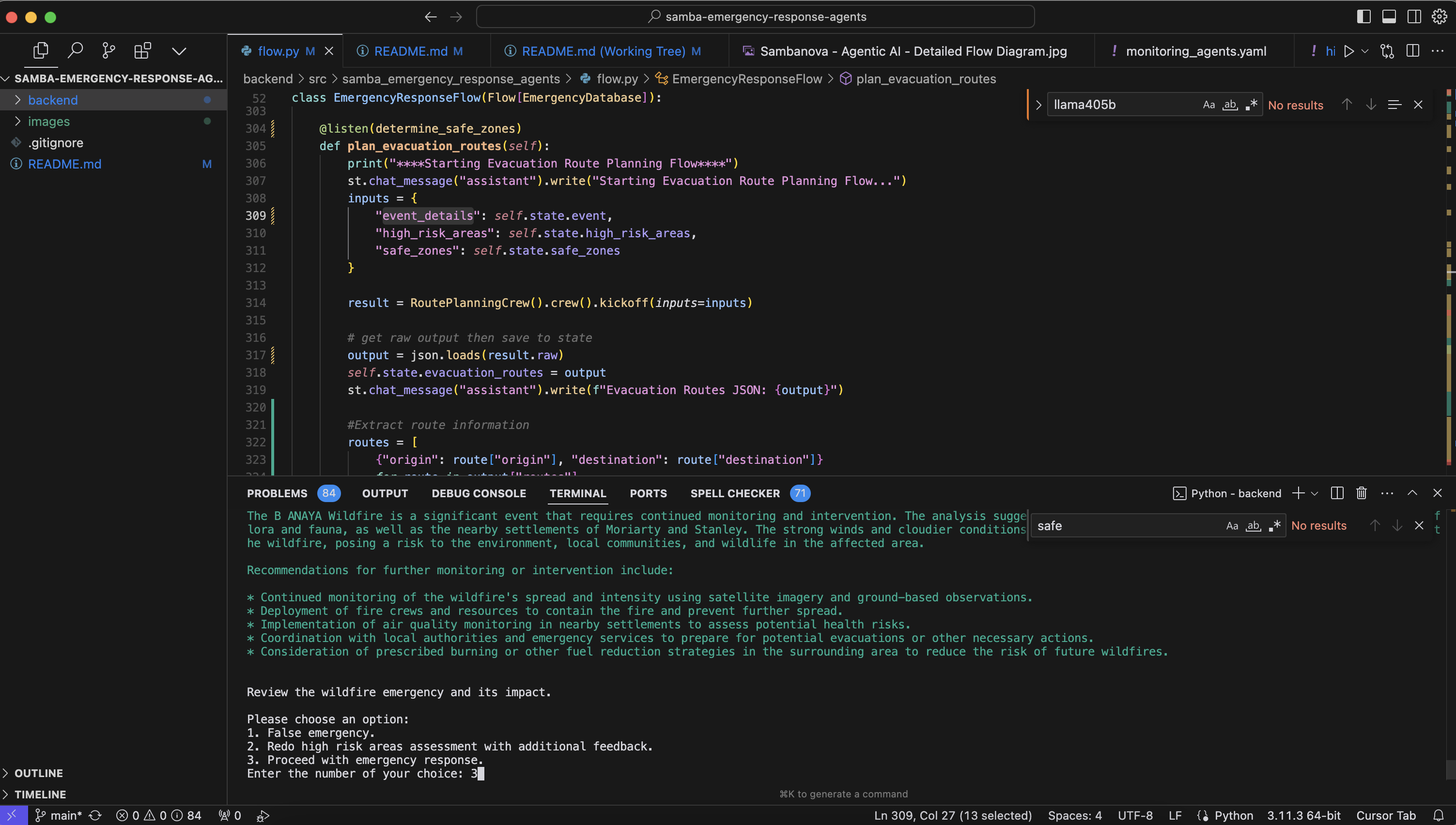Kill terminal with the trash icon
Image resolution: width=1456 pixels, height=825 pixels.
coord(1362,493)
